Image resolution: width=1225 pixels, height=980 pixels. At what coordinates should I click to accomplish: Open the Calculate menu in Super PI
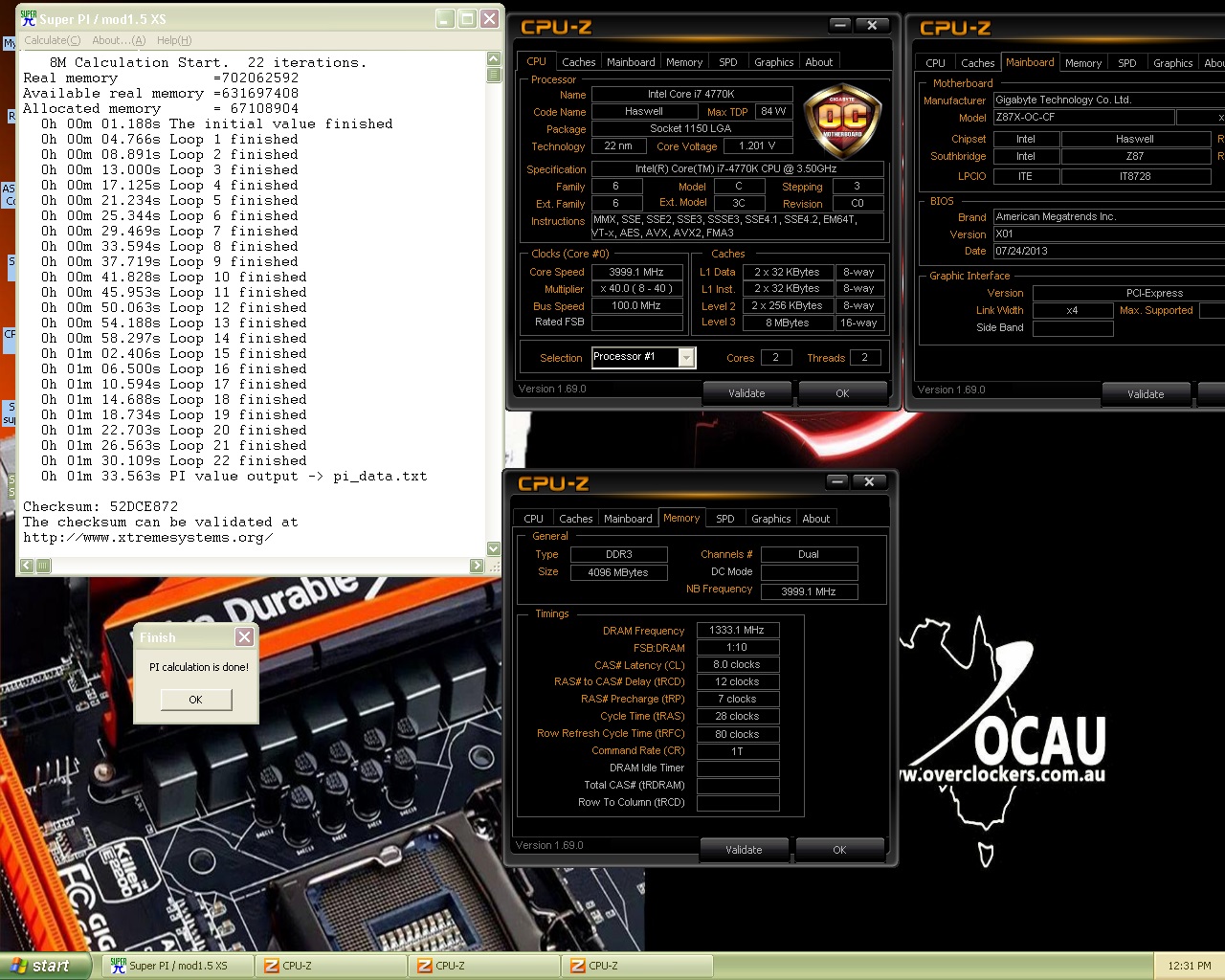[52, 40]
